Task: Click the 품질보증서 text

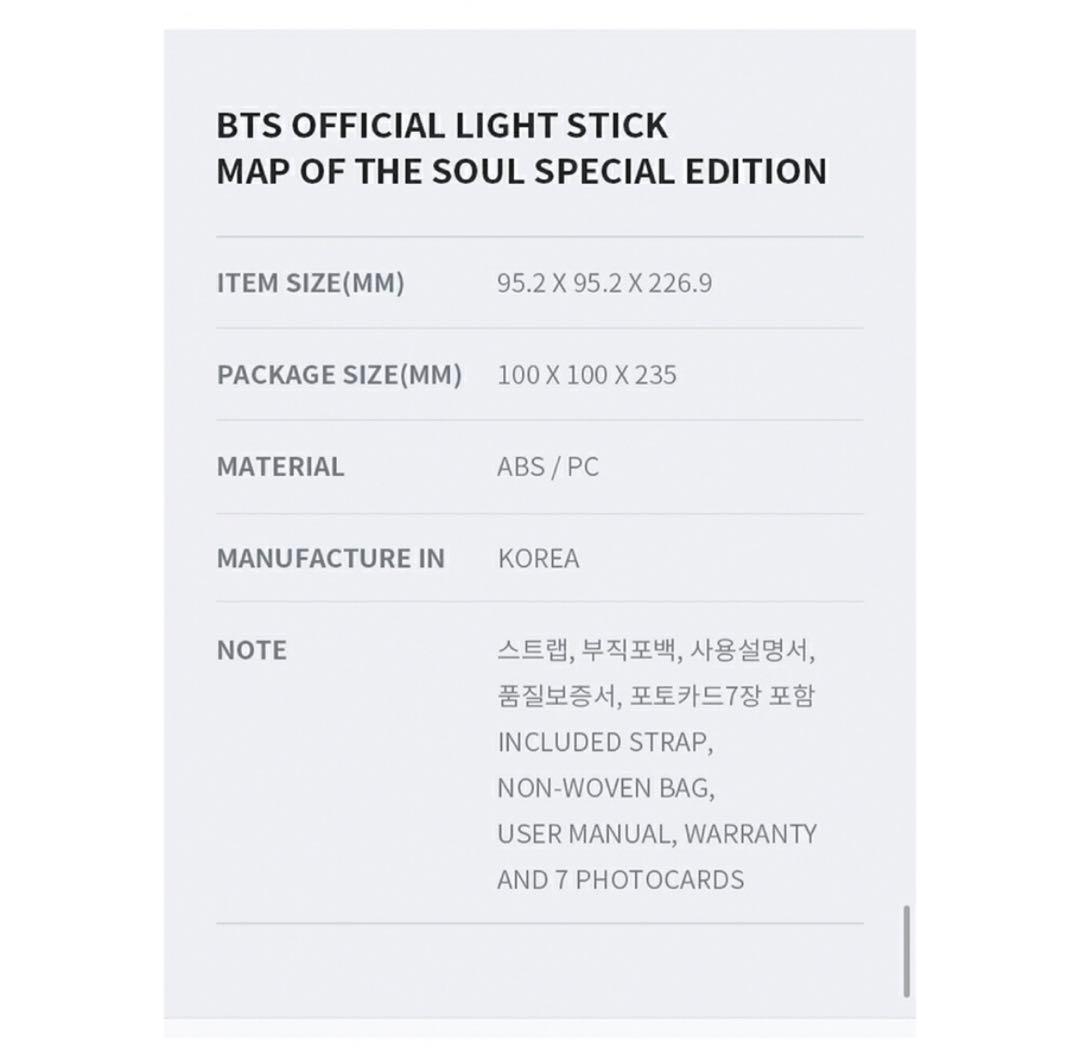Action: [x=555, y=696]
